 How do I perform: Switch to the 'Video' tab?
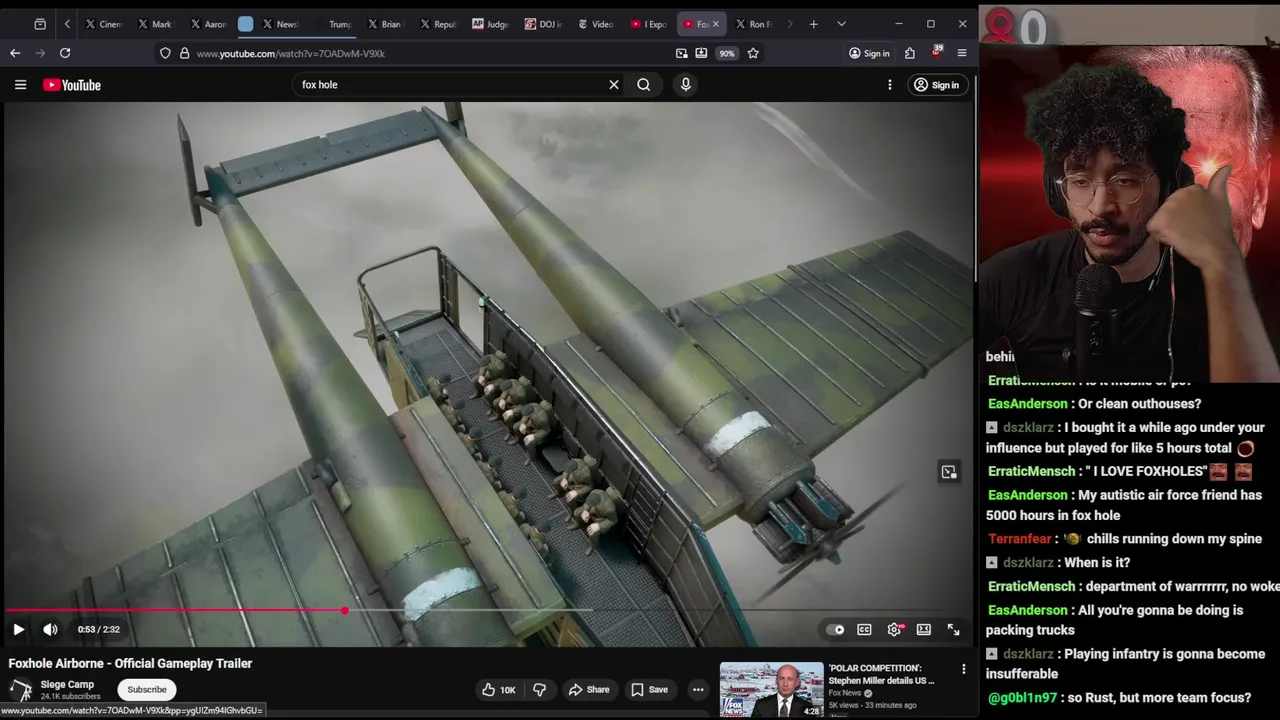click(596, 24)
